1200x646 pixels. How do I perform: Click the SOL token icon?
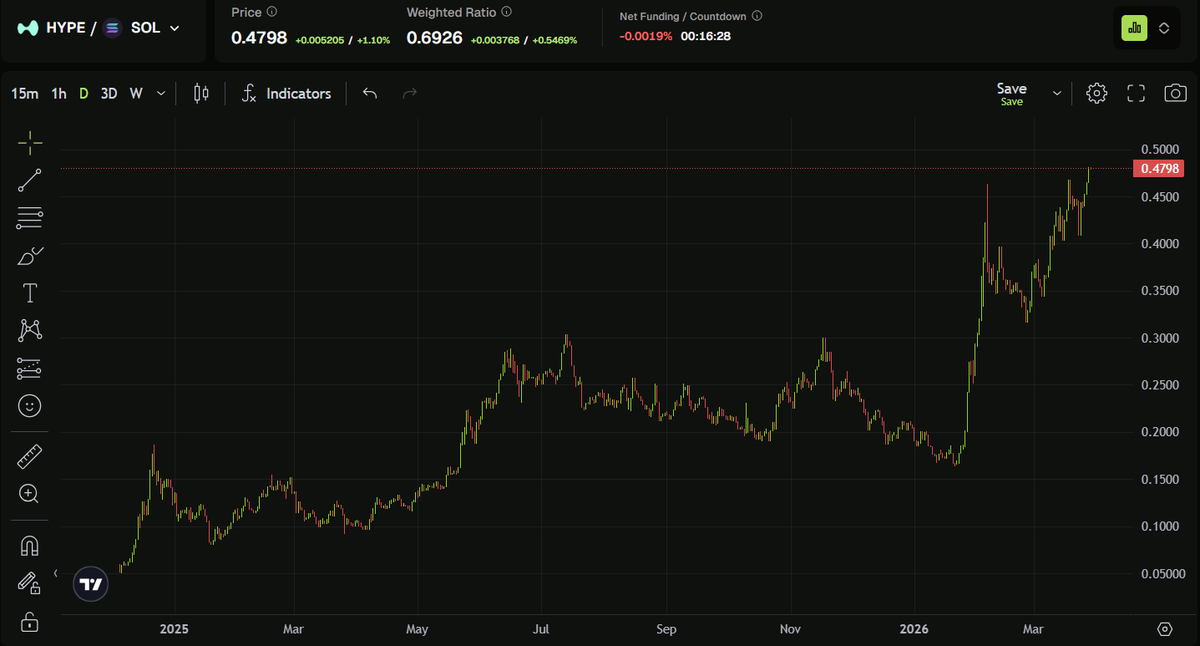point(113,28)
